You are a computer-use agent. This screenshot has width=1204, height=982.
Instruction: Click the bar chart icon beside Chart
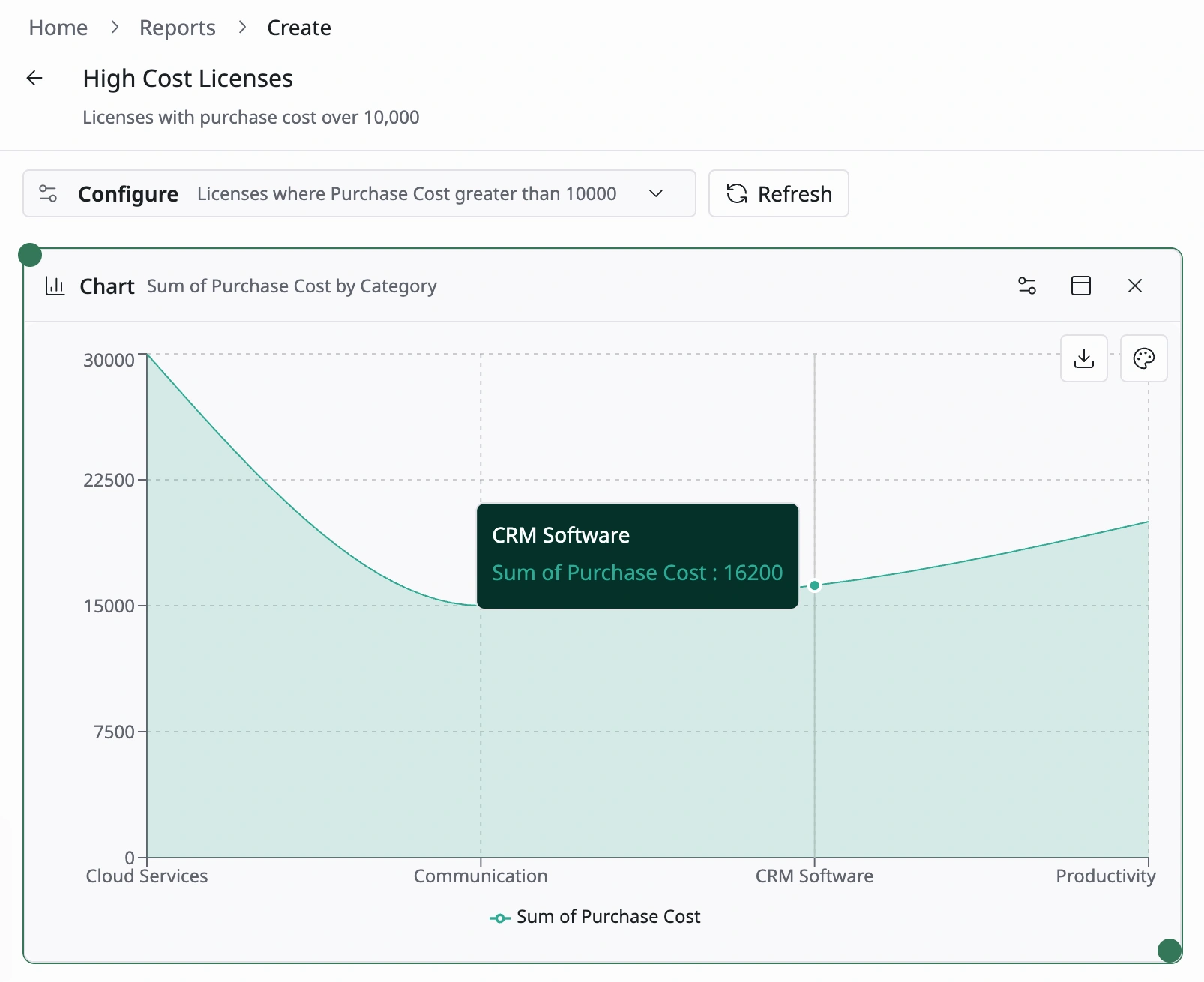(55, 286)
